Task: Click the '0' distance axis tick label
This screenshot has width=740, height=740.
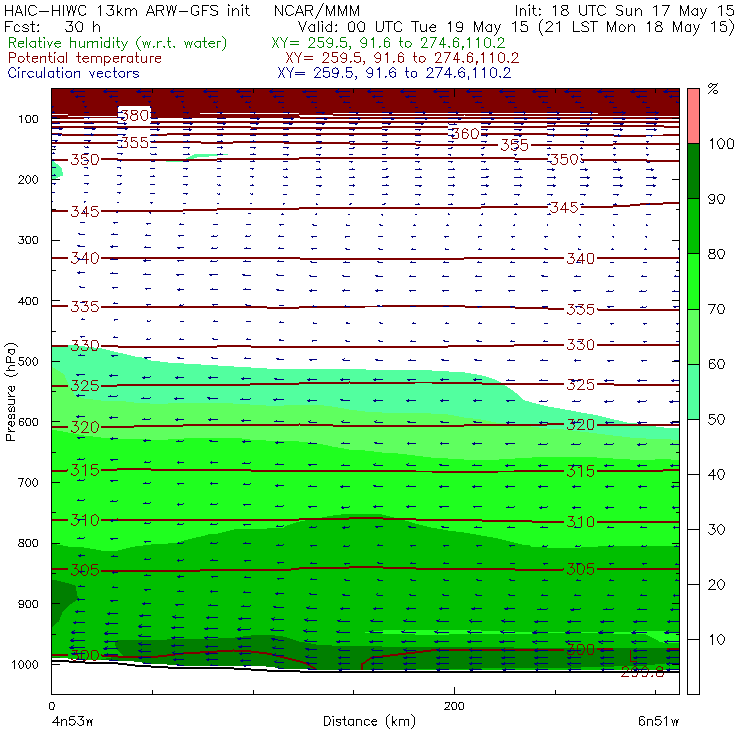Action: [x=51, y=706]
